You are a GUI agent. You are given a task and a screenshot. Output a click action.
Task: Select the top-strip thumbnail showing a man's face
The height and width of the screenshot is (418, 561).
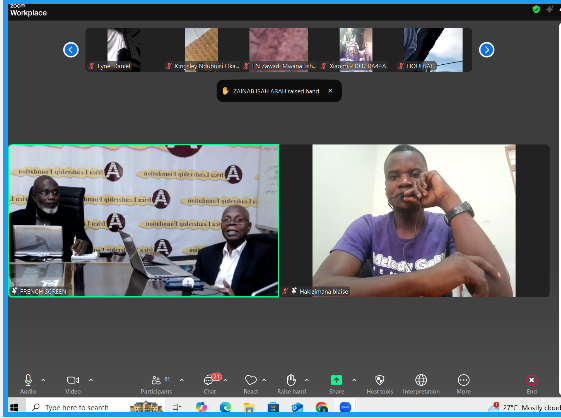click(x=356, y=50)
